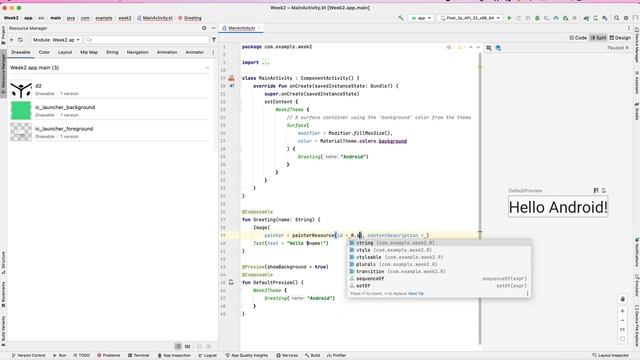Click the Next Tip link in popup
Viewport: 640px width, 360px height.
416,293
